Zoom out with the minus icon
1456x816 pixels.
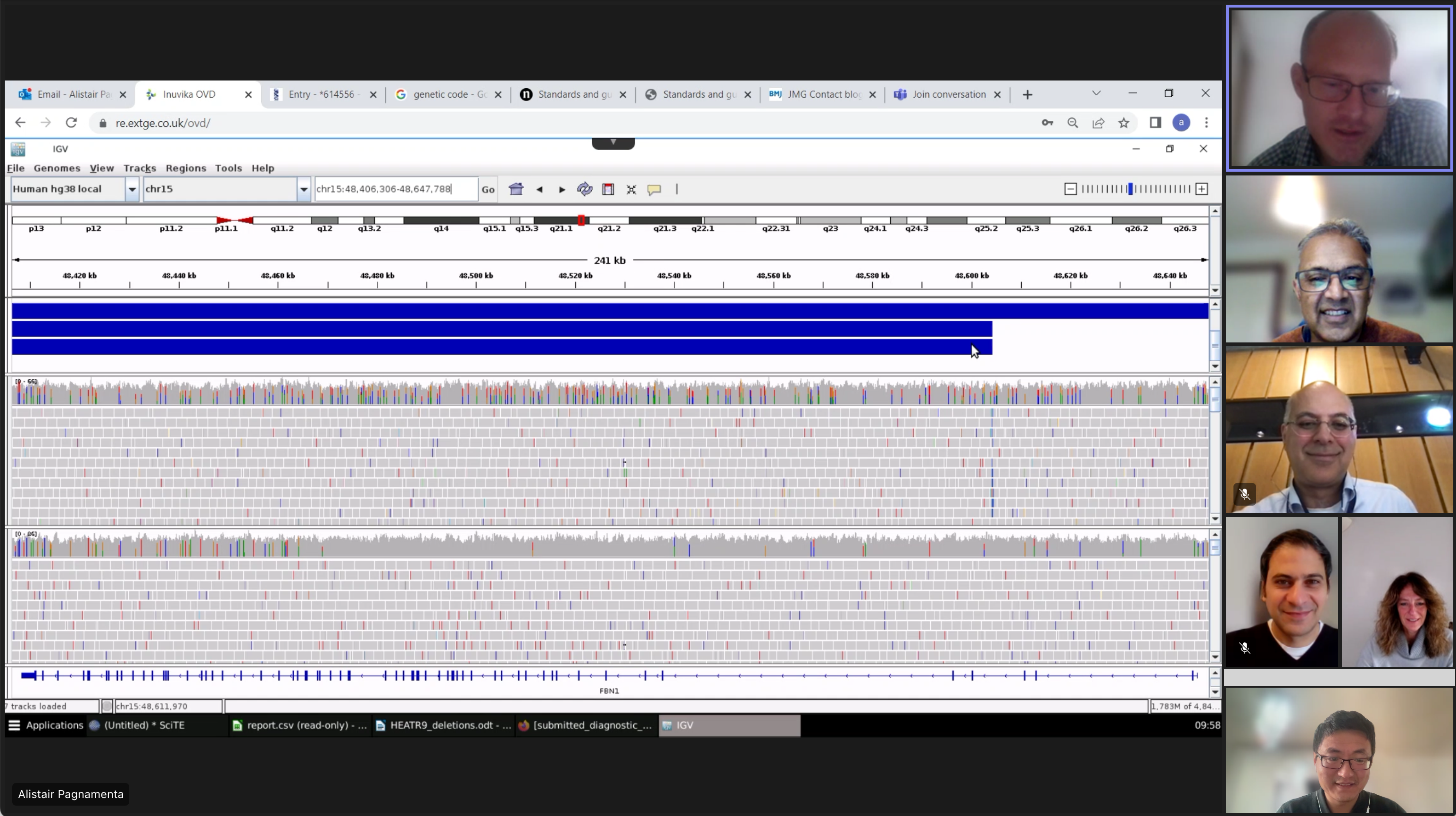1070,189
